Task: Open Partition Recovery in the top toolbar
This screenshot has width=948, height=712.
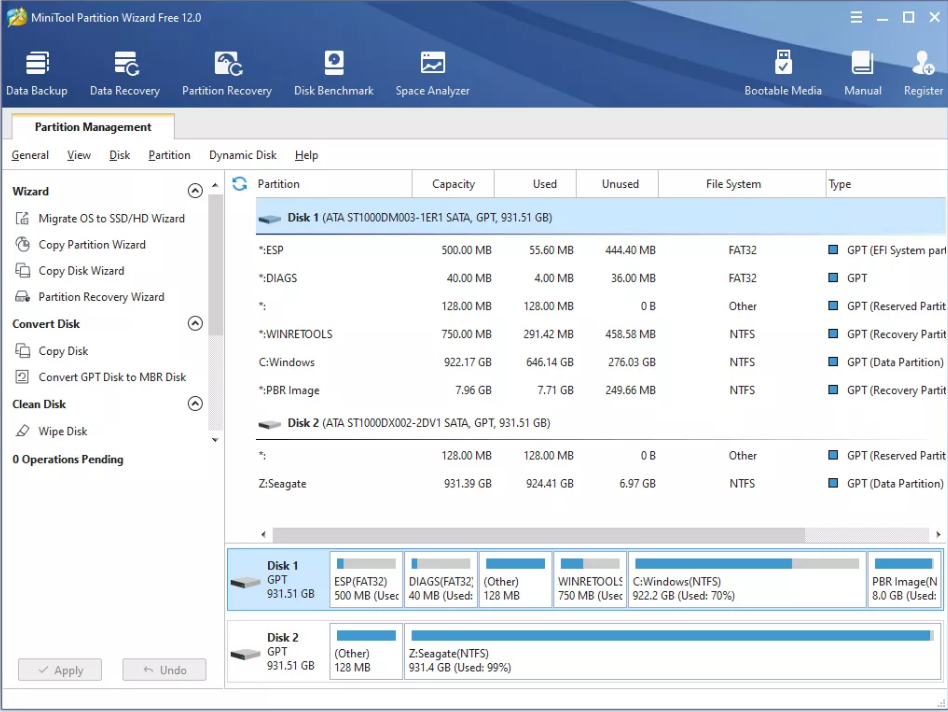Action: tap(227, 74)
